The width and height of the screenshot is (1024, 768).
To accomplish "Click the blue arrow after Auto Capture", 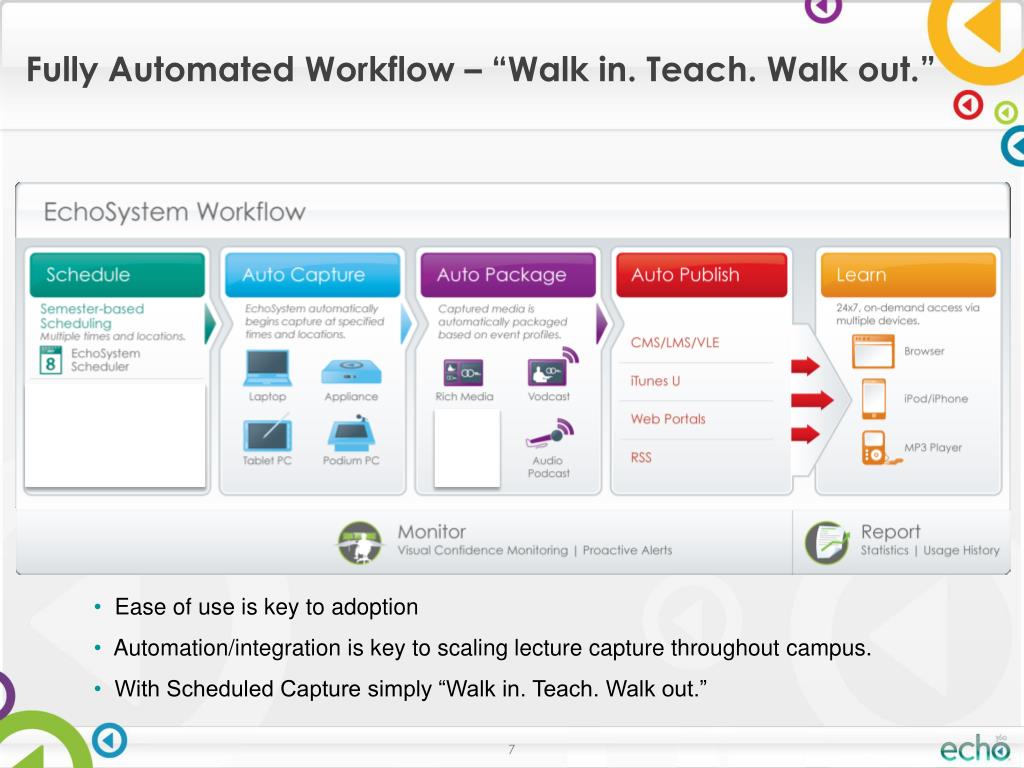I will (406, 323).
